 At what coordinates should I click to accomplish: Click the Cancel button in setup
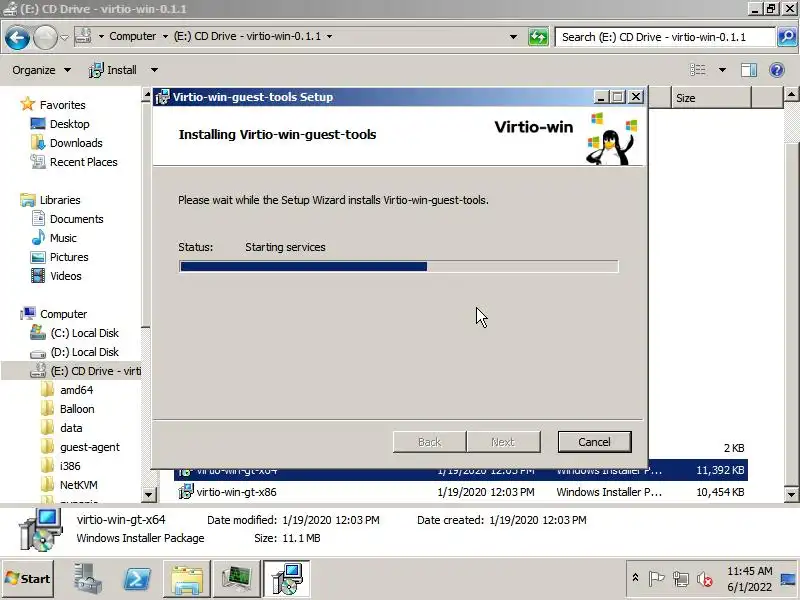pyautogui.click(x=594, y=442)
